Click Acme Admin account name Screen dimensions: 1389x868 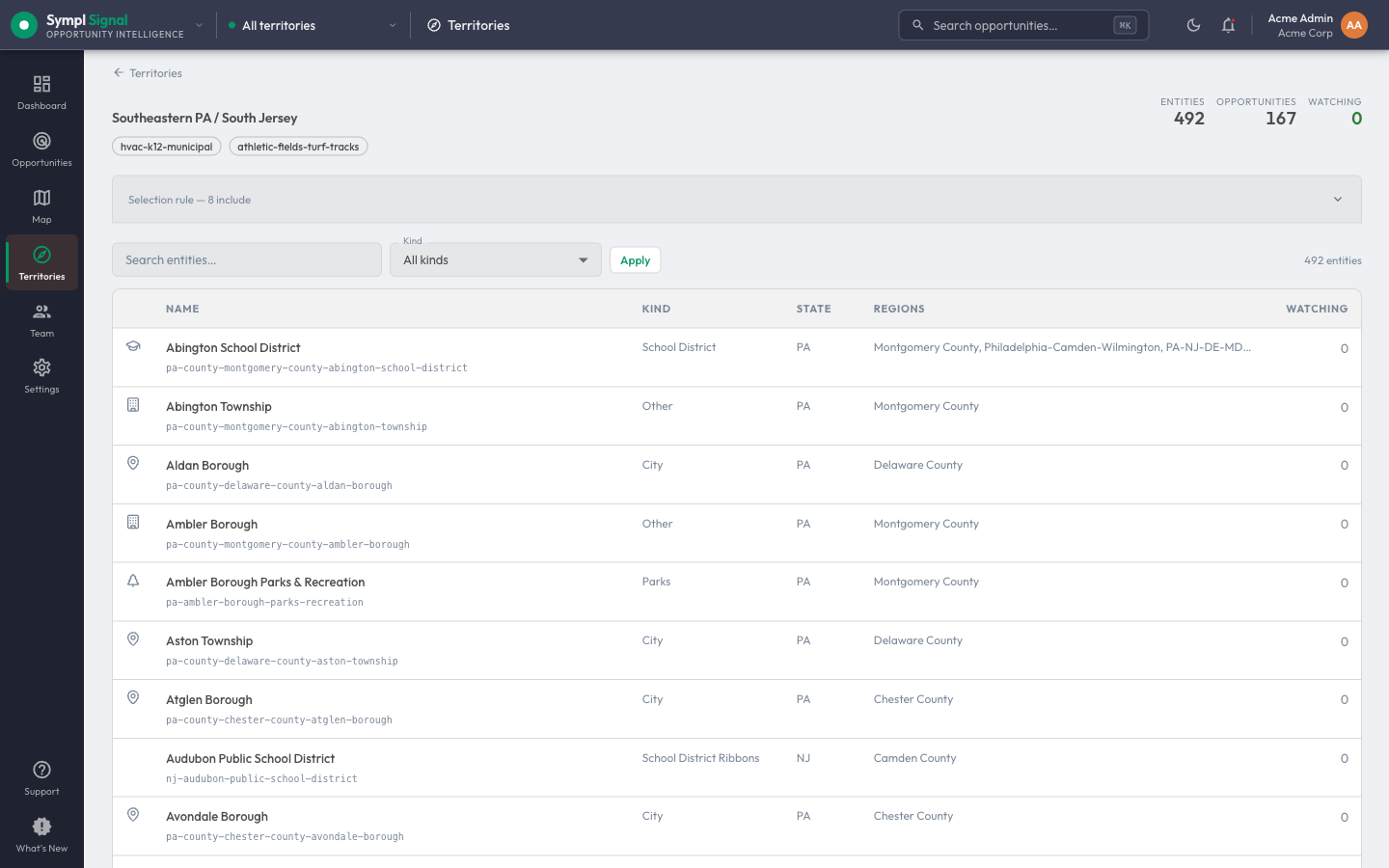tap(1300, 18)
